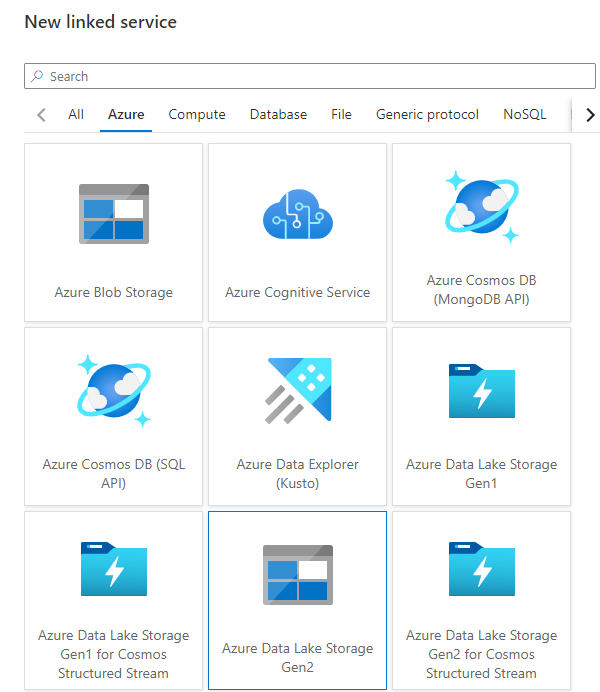Click the New linked service heading
Image resolution: width=600 pixels, height=692 pixels.
[x=101, y=22]
